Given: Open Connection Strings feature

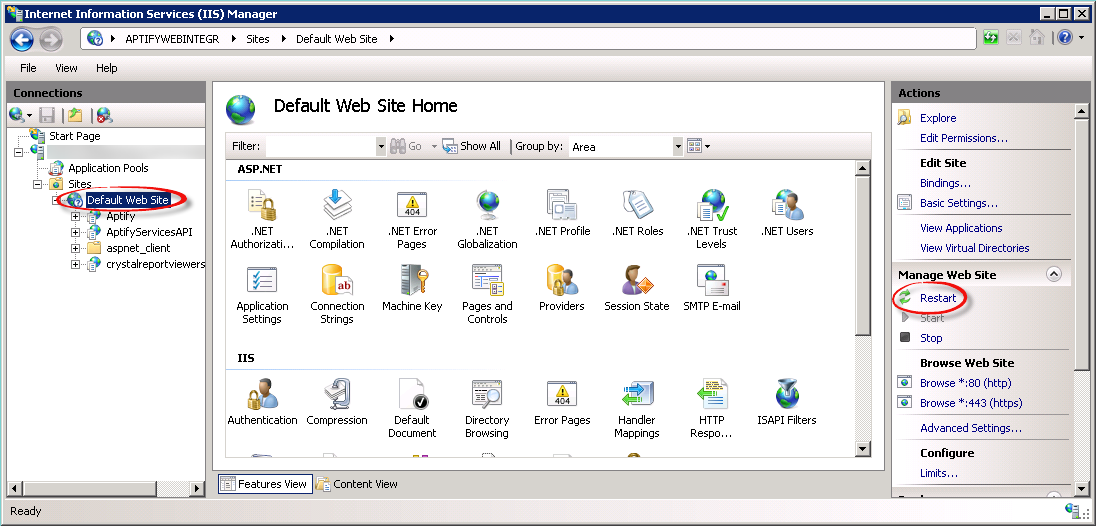Looking at the screenshot, I should click(337, 294).
